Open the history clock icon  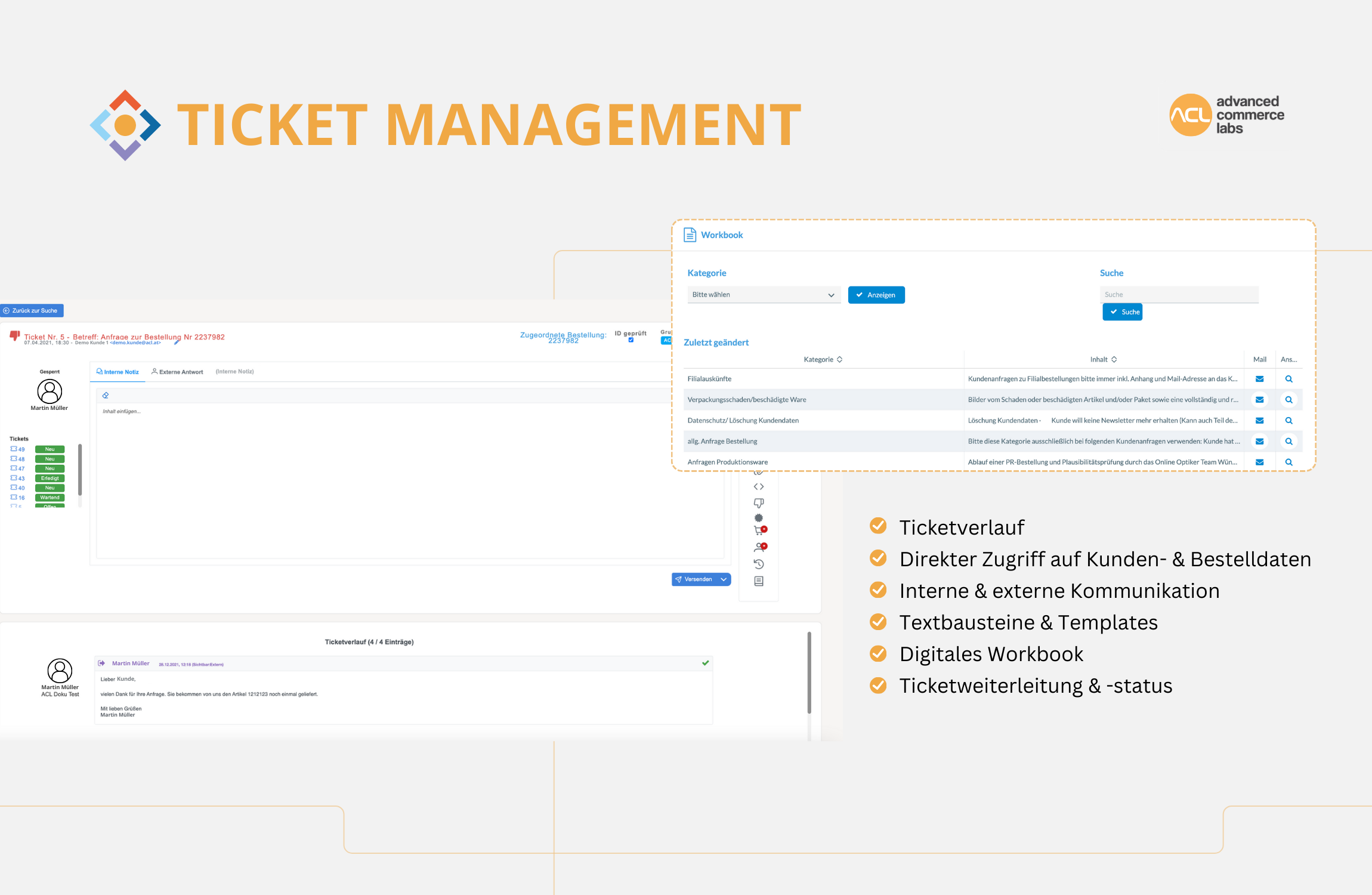point(759,564)
